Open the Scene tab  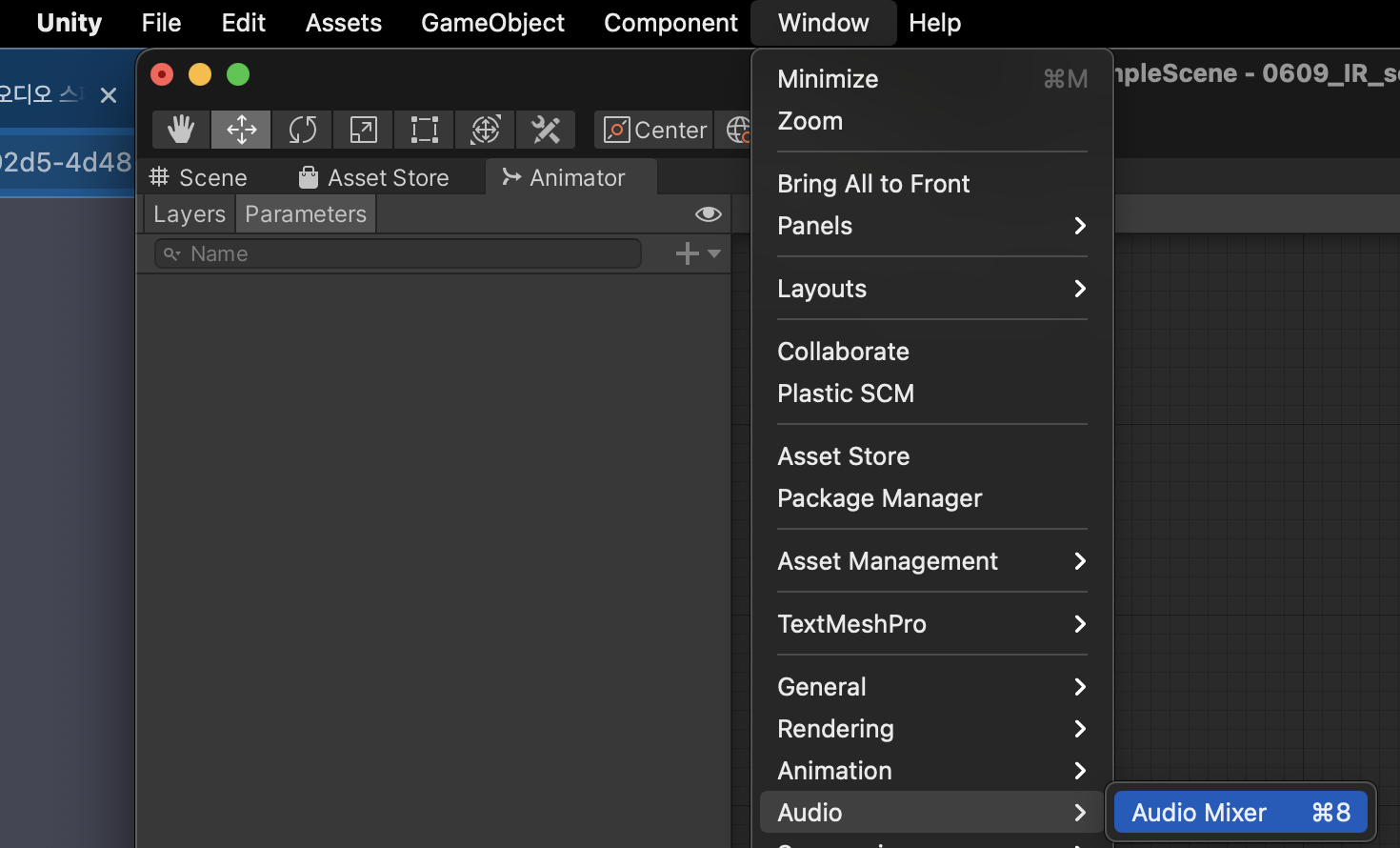coord(199,178)
